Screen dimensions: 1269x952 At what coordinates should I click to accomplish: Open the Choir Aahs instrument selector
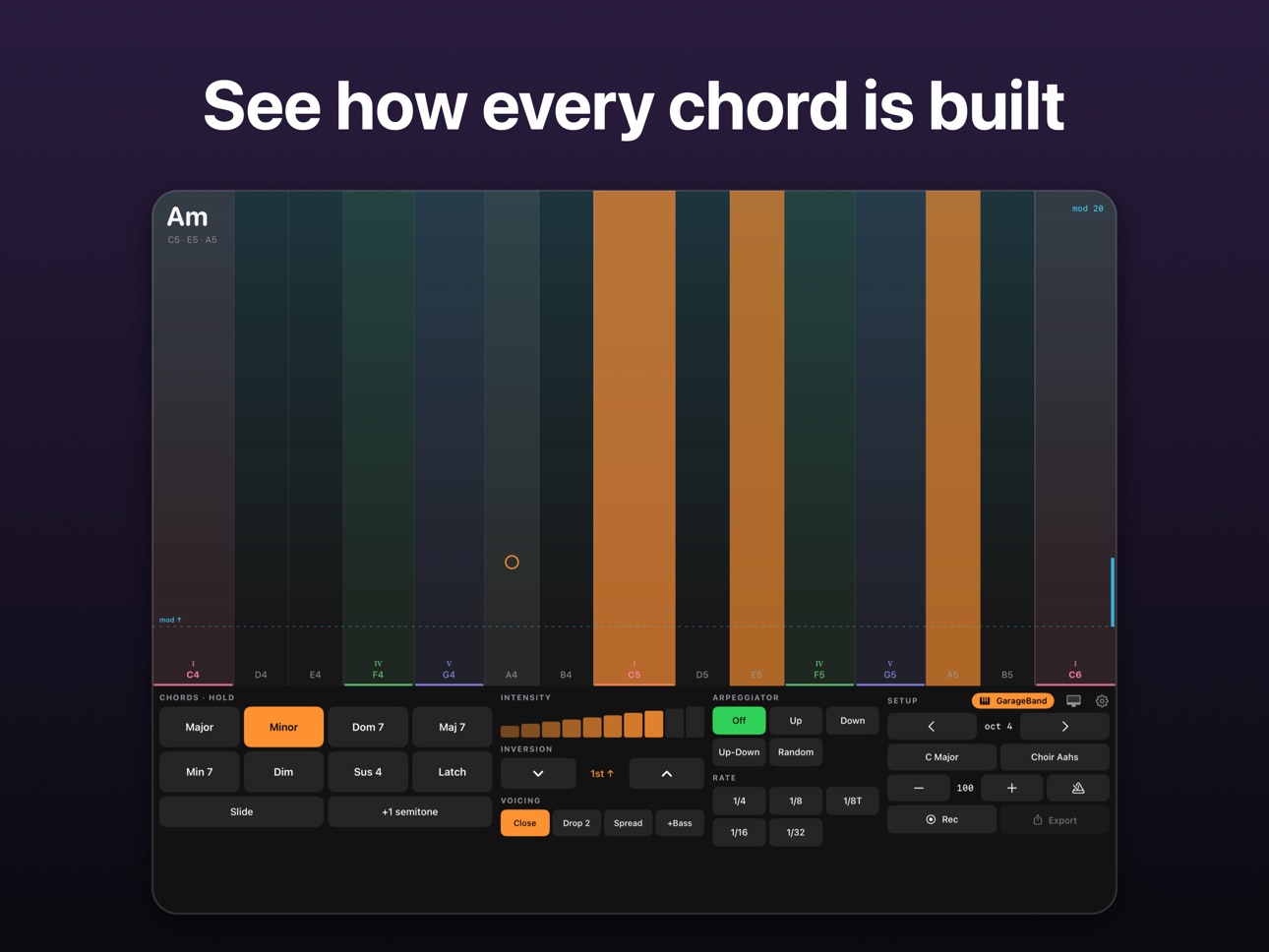[x=1055, y=757]
